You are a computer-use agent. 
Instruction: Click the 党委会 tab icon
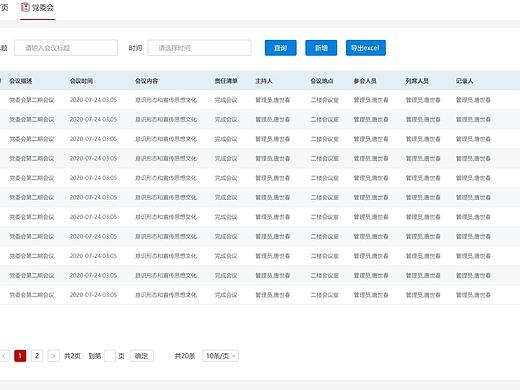click(25, 7)
